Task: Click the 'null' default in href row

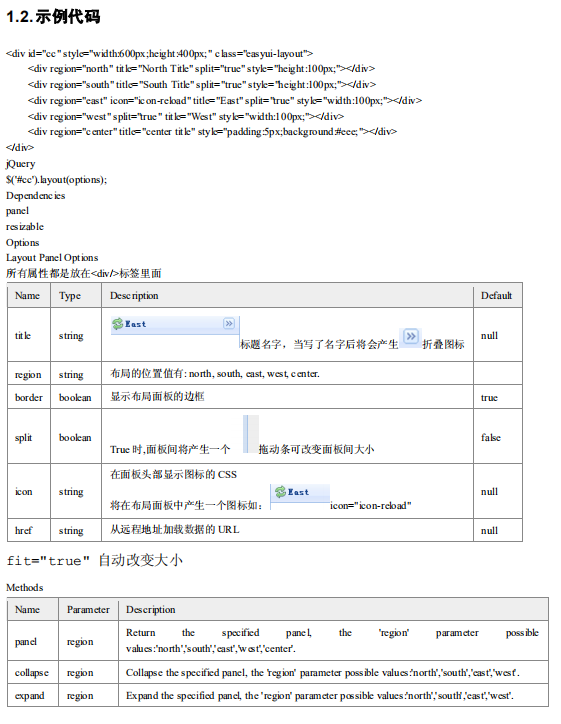Action: [489, 531]
